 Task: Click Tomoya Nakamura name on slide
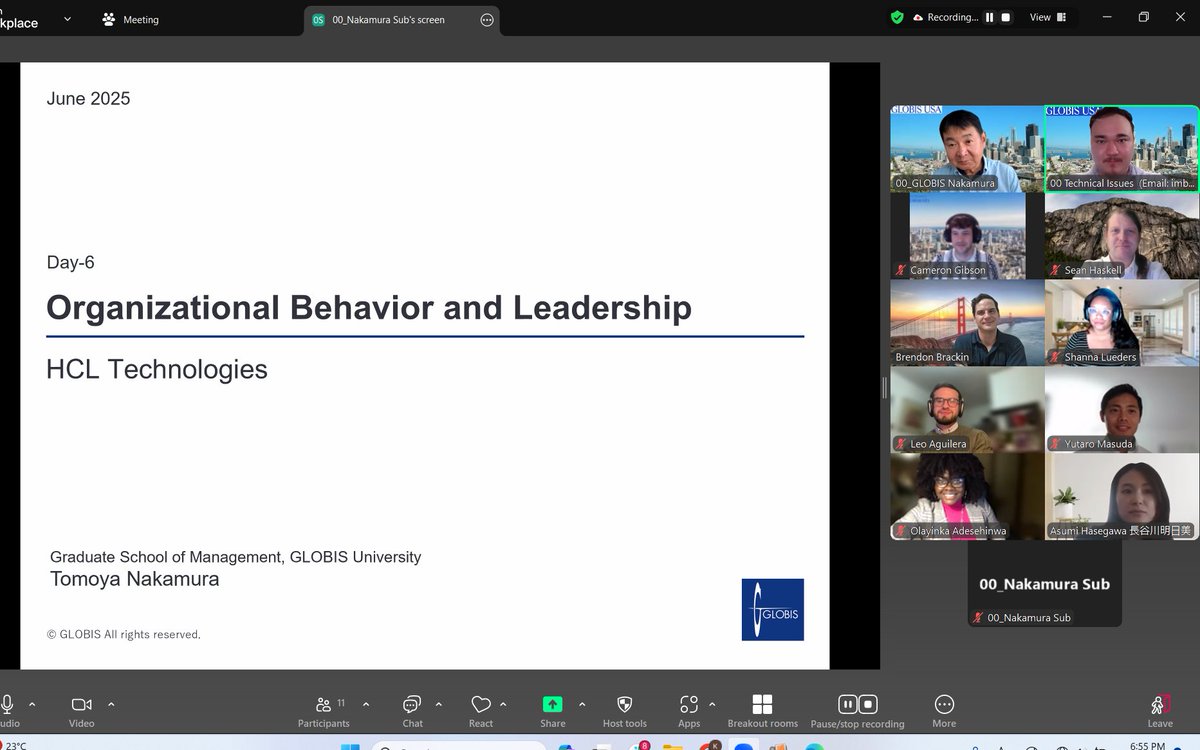pyautogui.click(x=135, y=579)
